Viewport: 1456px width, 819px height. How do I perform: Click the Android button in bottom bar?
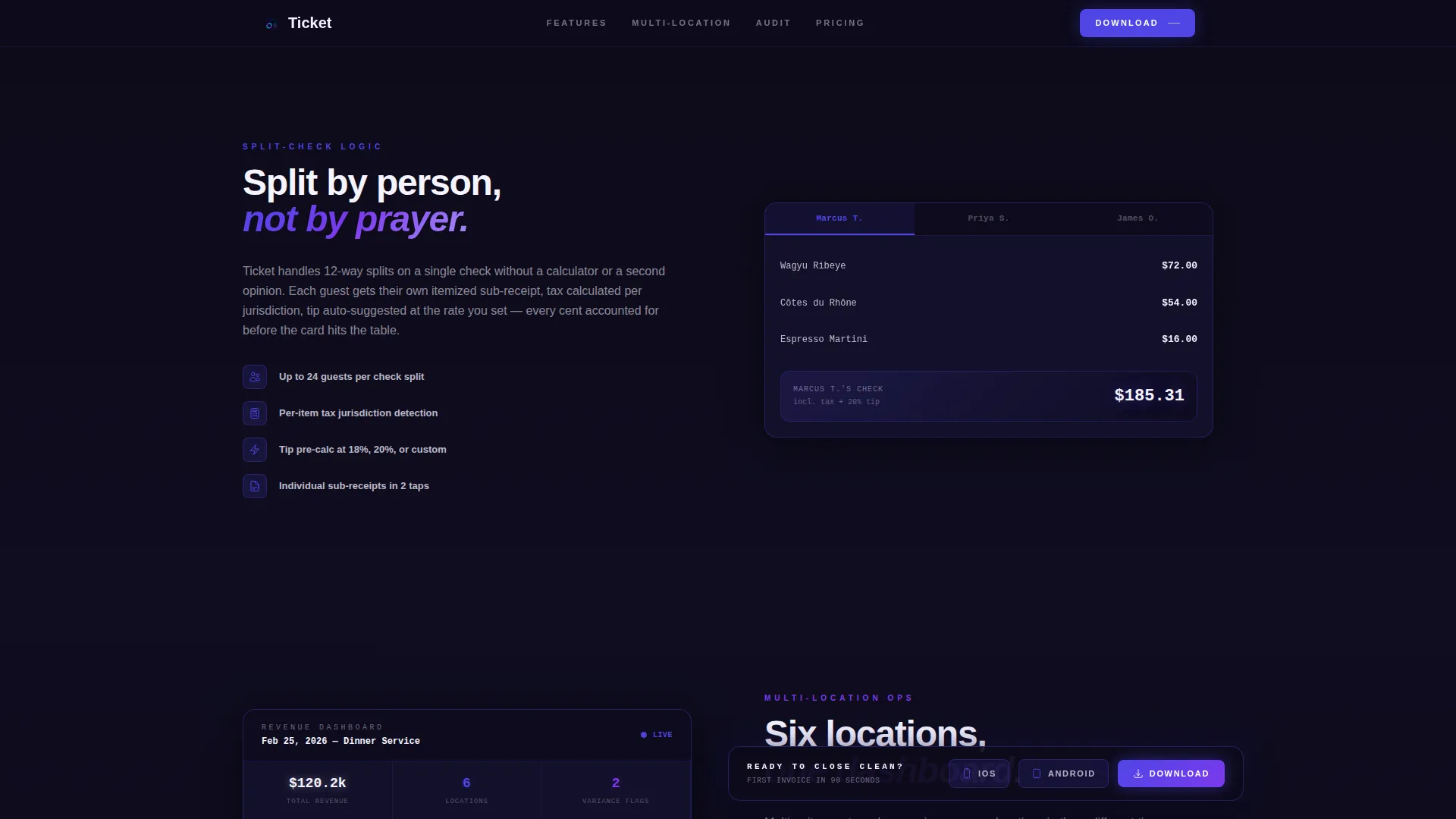(1063, 773)
